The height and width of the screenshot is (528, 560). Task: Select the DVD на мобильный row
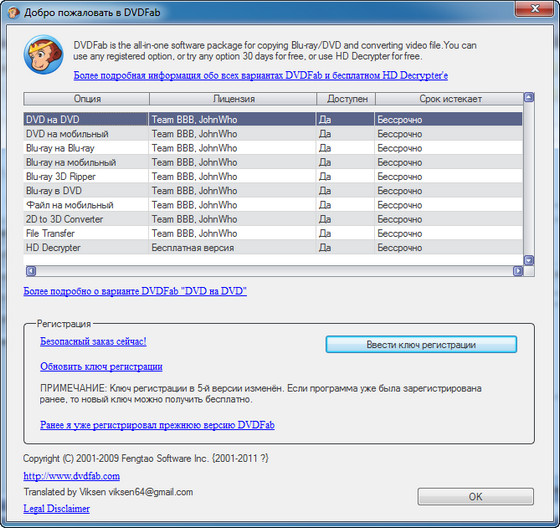273,134
